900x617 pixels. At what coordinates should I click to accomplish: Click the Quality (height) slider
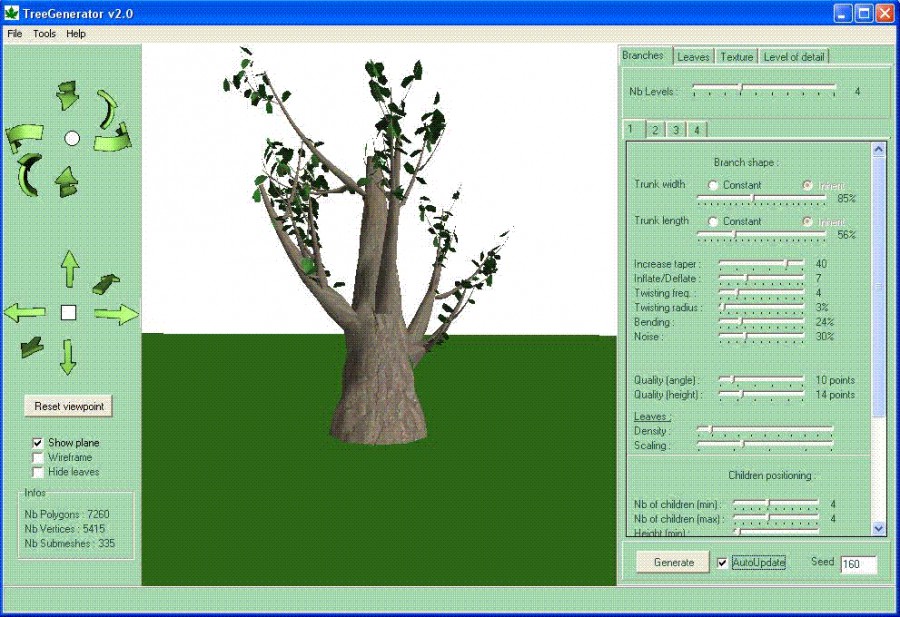(x=762, y=394)
